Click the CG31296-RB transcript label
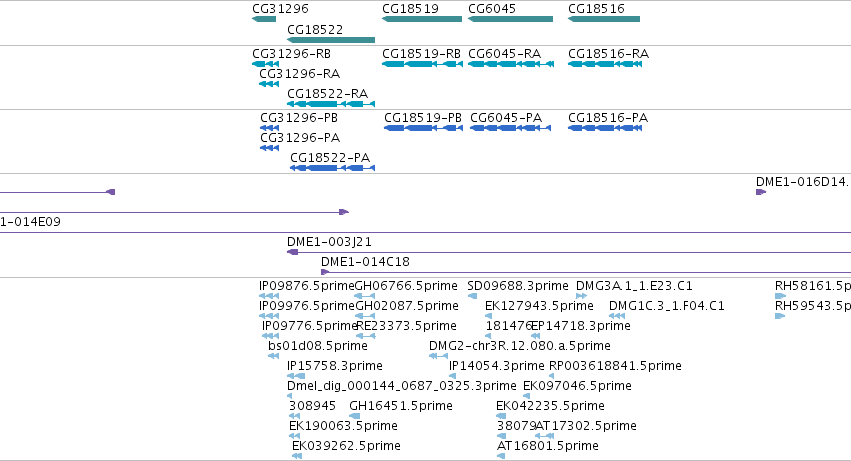 291,54
